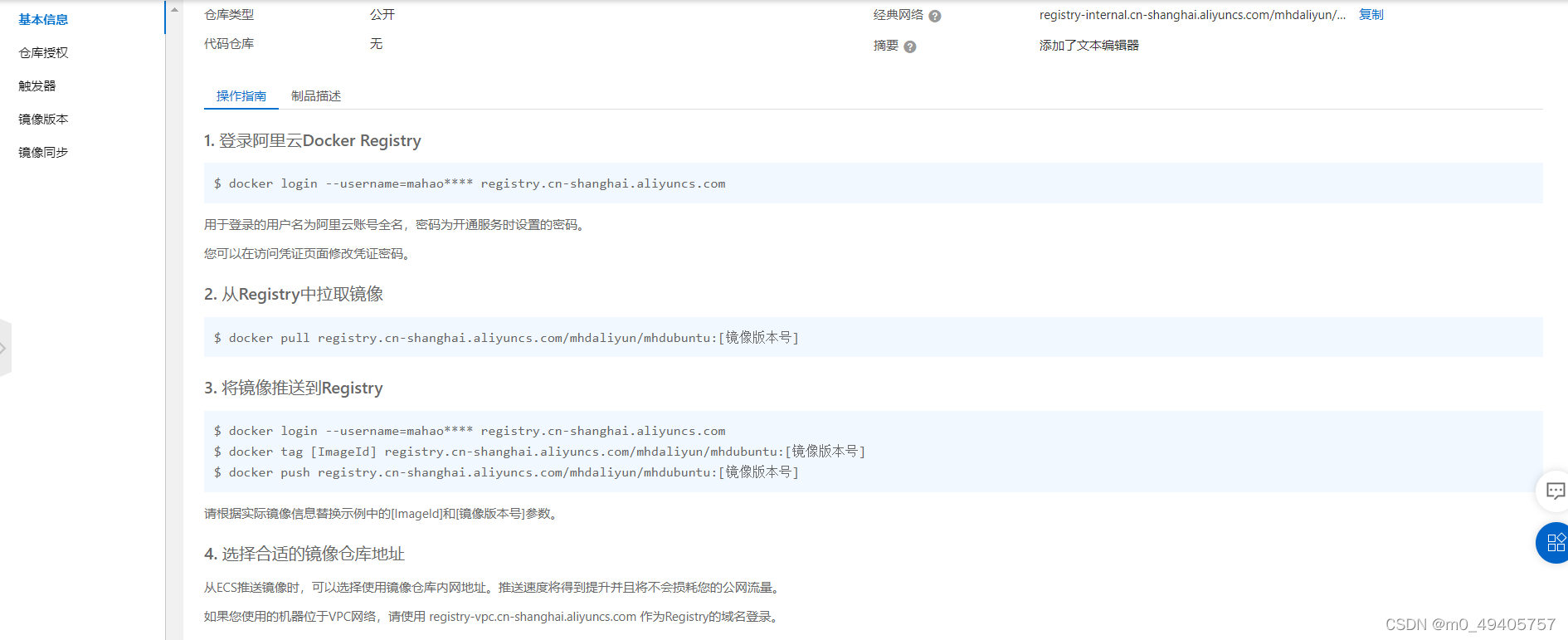Click help icon next to 经典网络
This screenshot has width=1568, height=640.
(x=935, y=16)
